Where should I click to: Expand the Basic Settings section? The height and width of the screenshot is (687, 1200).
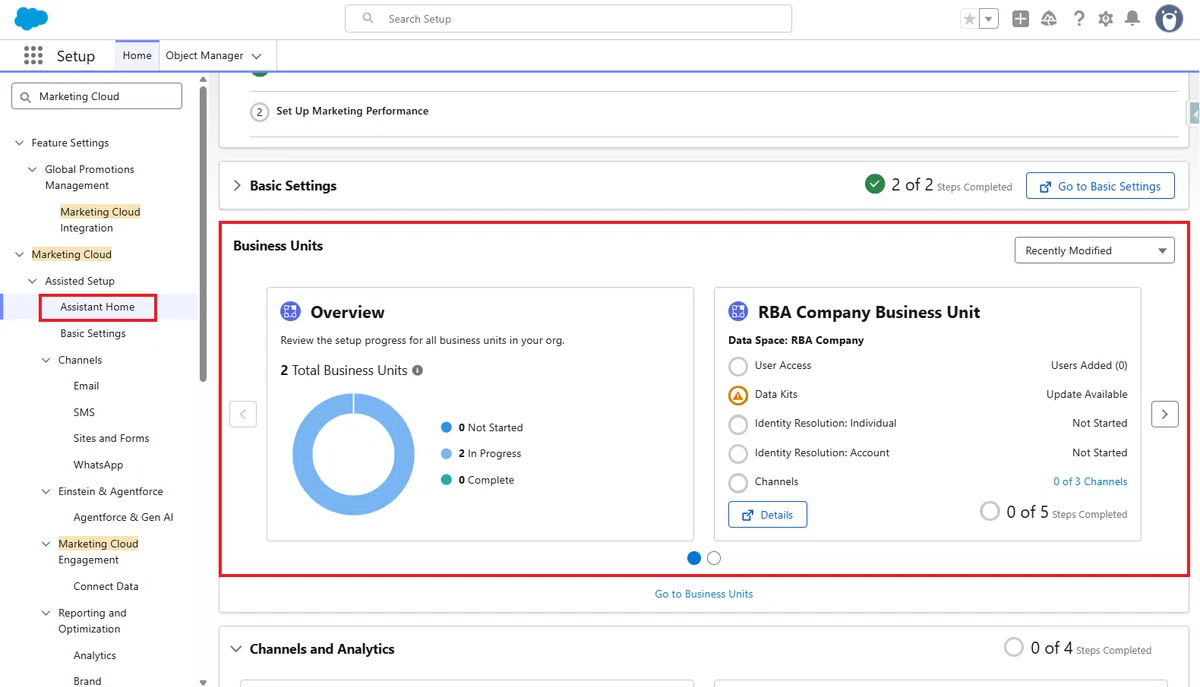click(237, 186)
